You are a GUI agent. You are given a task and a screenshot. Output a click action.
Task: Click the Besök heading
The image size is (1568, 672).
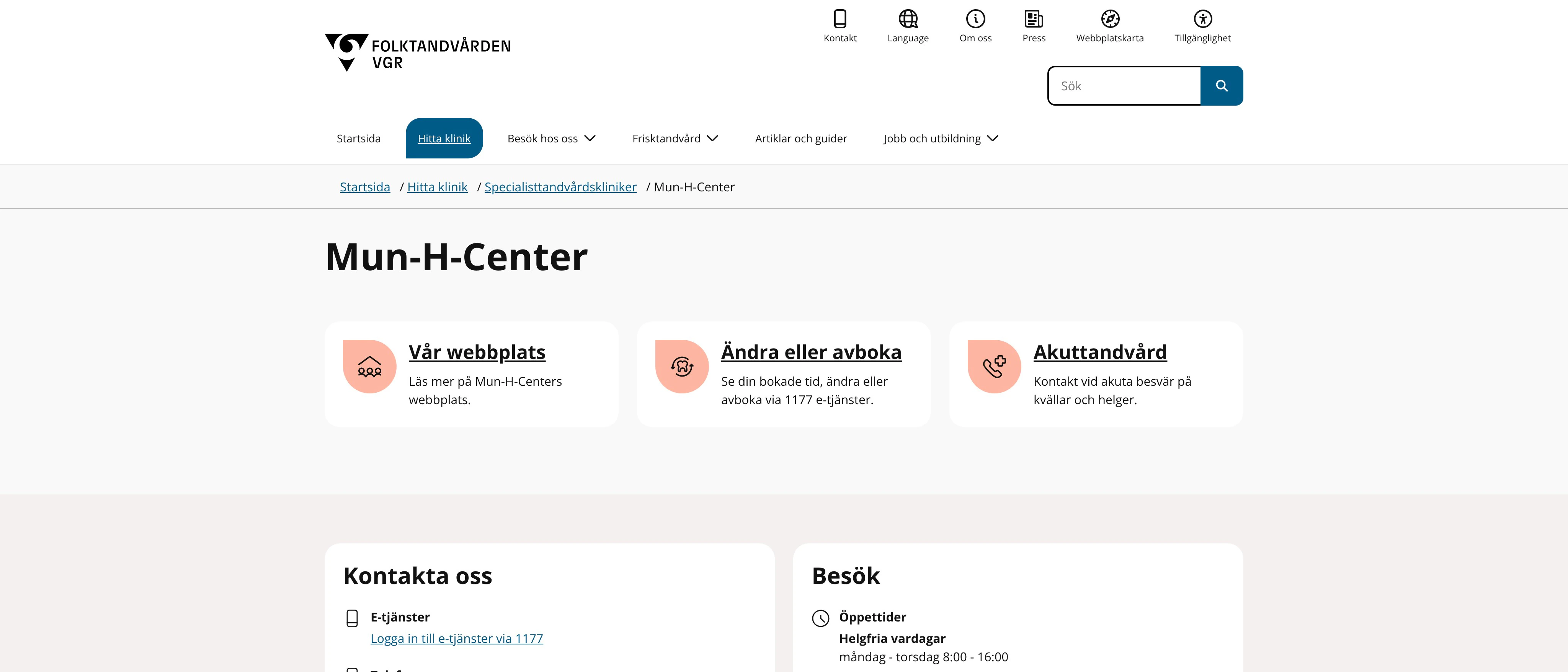(x=846, y=576)
